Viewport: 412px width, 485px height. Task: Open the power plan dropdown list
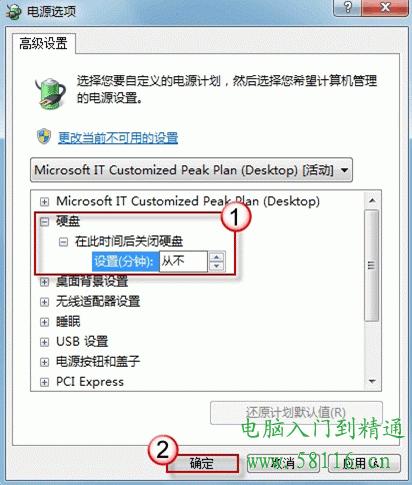pyautogui.click(x=191, y=170)
